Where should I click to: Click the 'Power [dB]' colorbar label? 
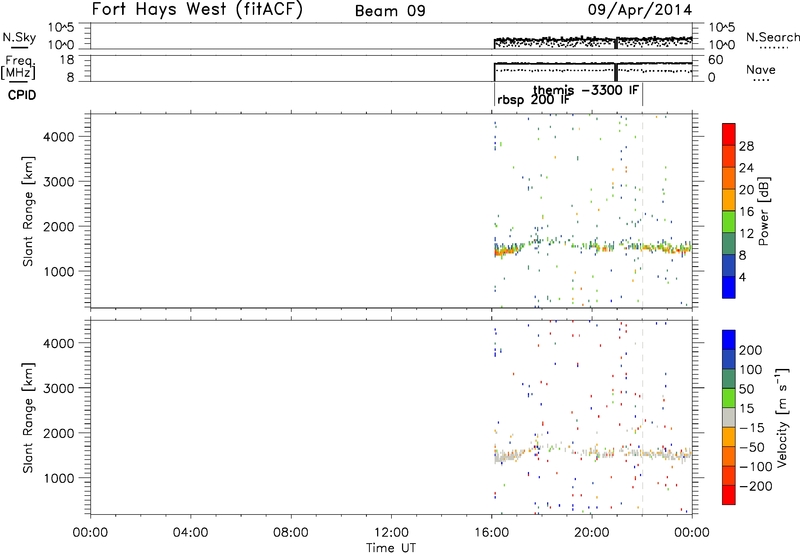pos(763,211)
